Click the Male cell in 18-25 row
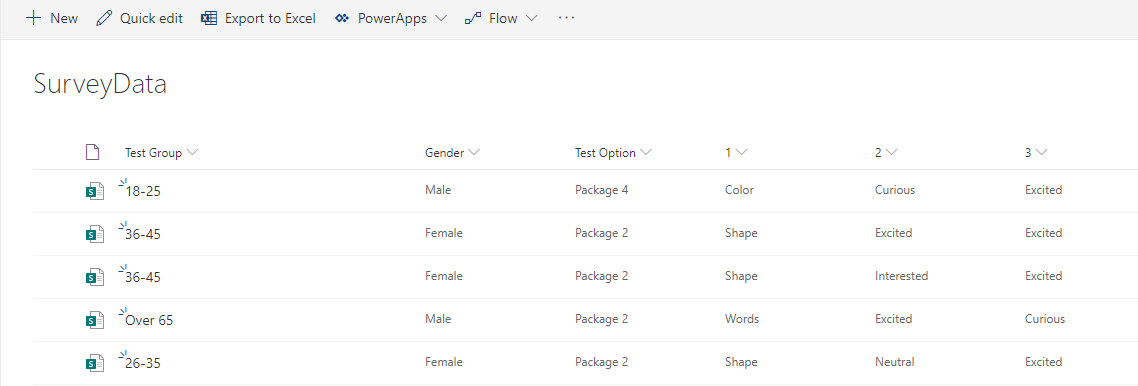 [438, 190]
